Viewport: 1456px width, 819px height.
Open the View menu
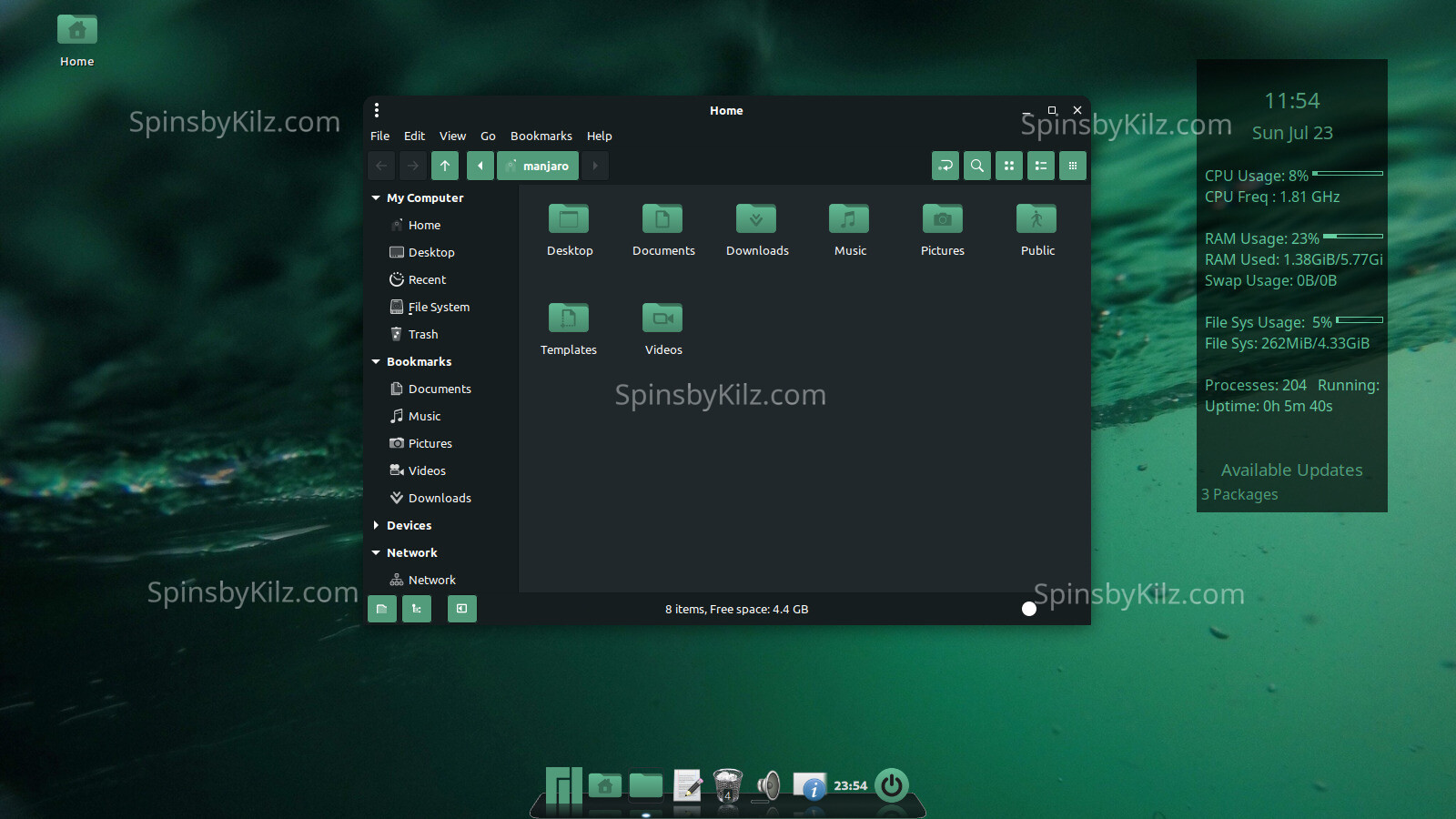click(452, 136)
